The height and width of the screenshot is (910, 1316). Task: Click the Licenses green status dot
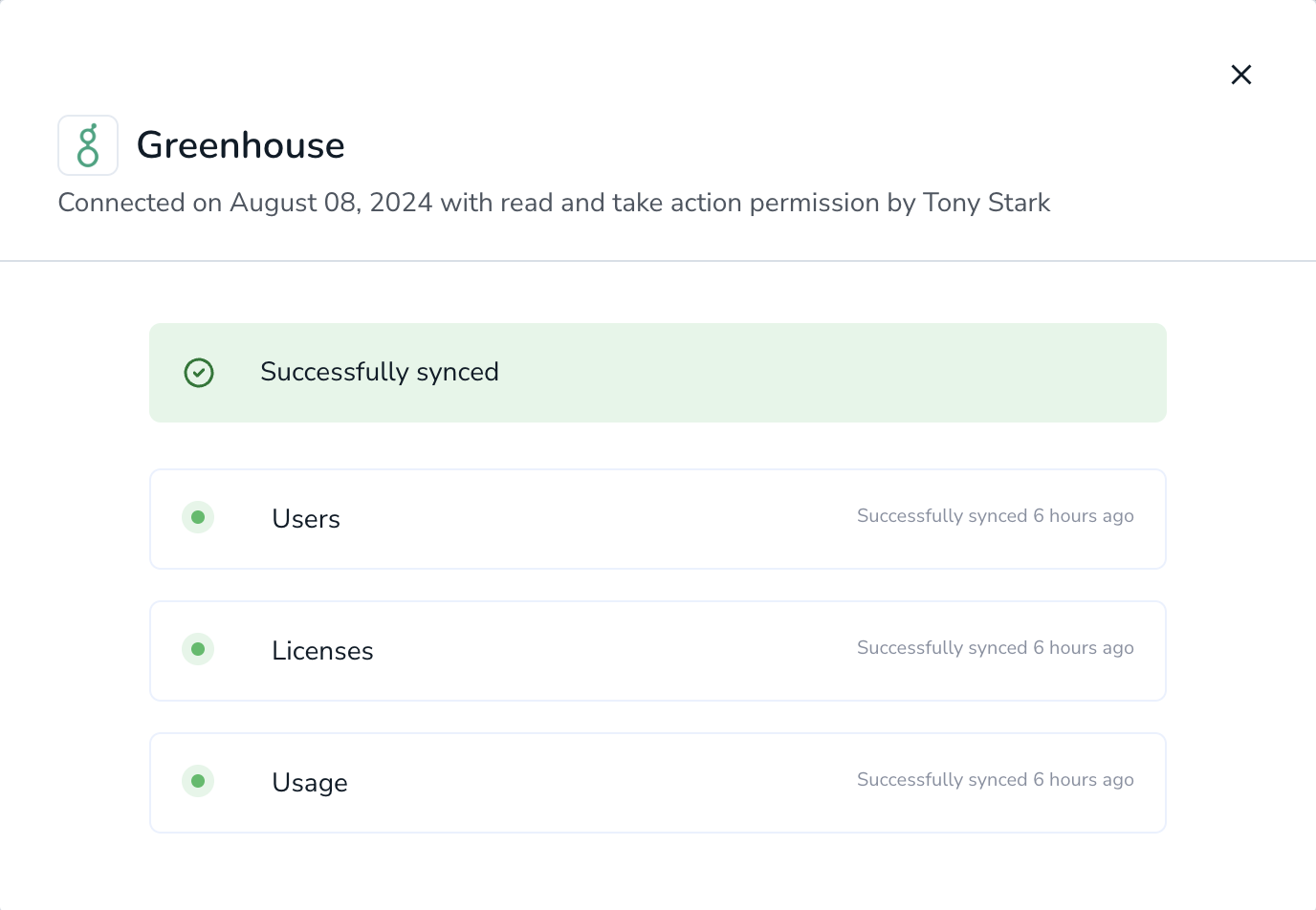198,649
